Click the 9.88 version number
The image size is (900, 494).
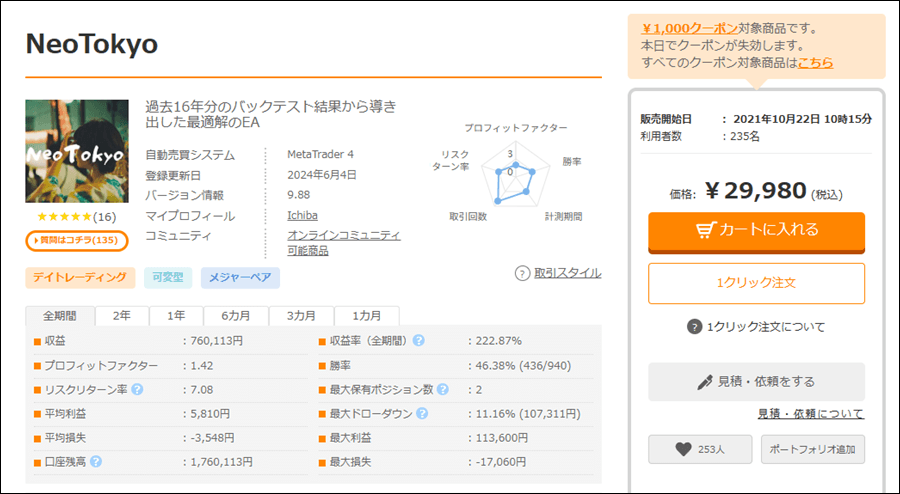click(x=298, y=195)
